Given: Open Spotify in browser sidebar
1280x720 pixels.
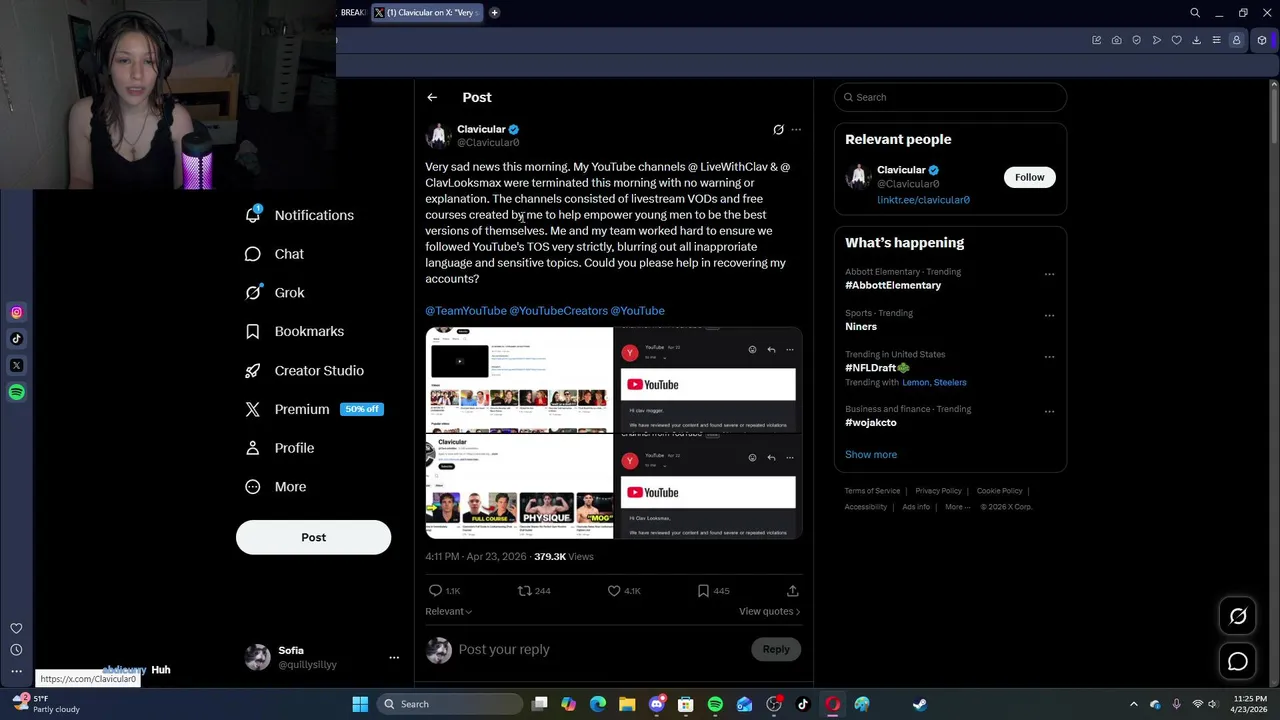Looking at the screenshot, I should point(16,392).
